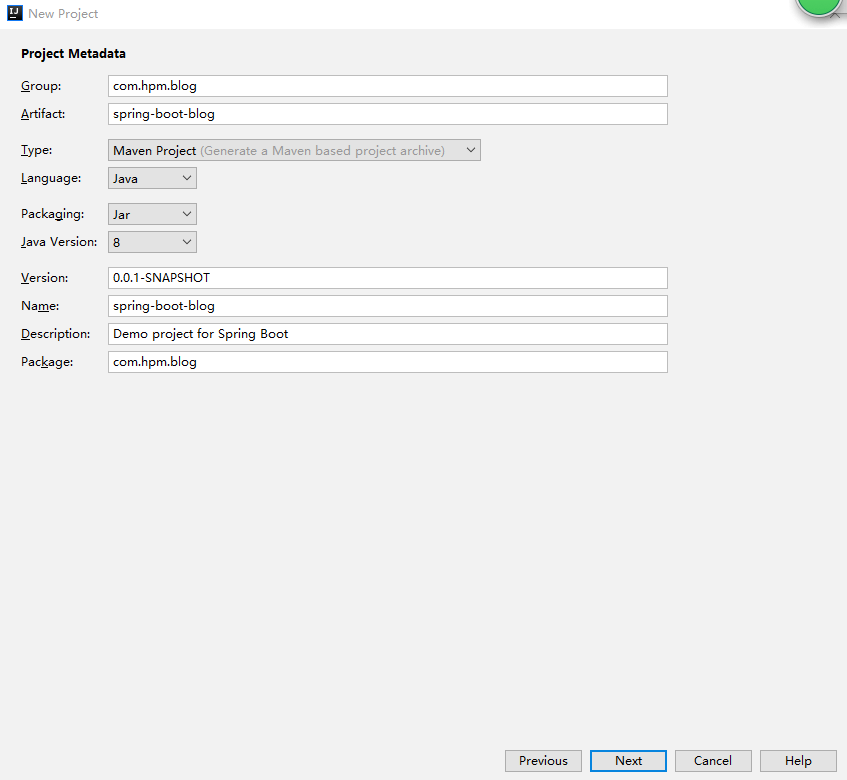Select the Description field text
Image resolution: width=847 pixels, height=780 pixels.
[x=387, y=334]
